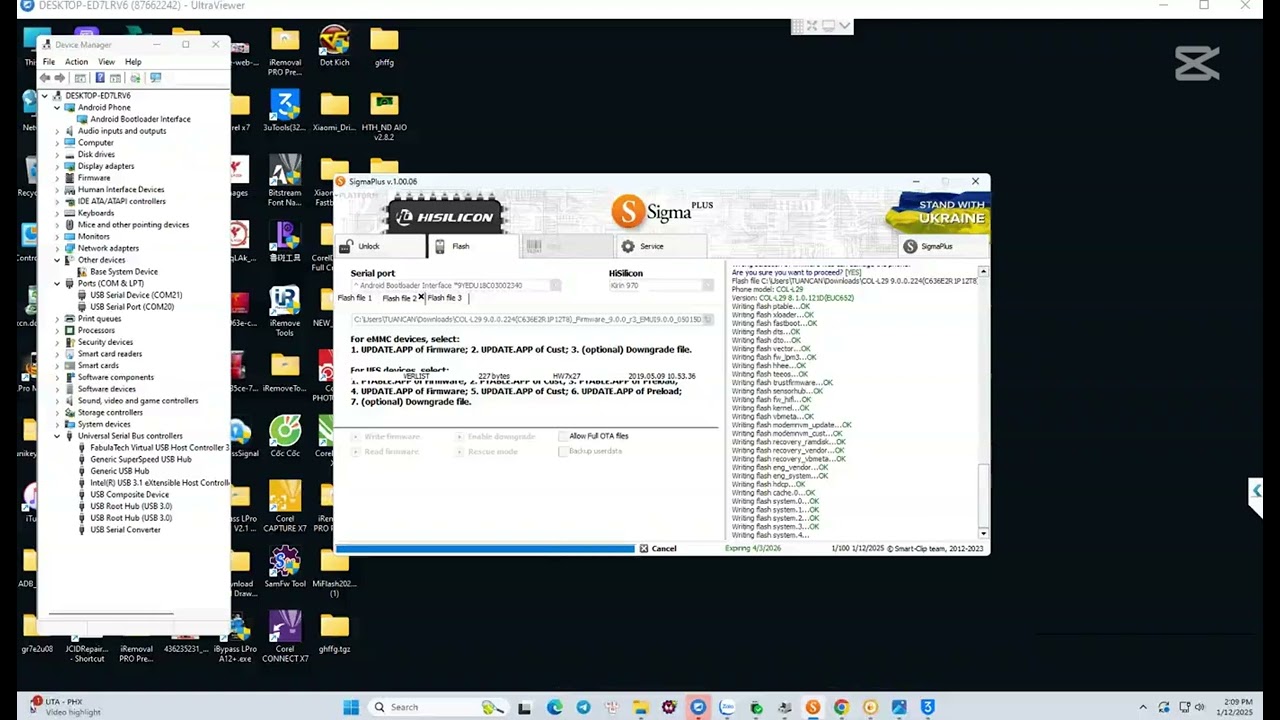
Task: Select USB Serial Port (COM20)
Action: pyautogui.click(x=132, y=307)
